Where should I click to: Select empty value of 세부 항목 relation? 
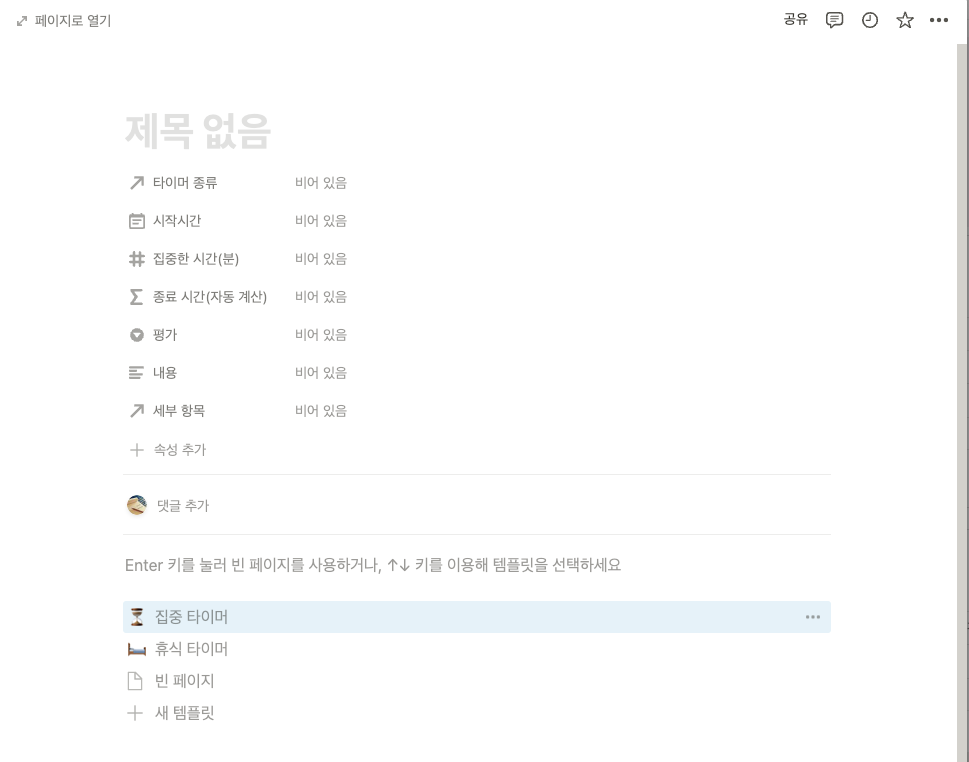(x=321, y=411)
